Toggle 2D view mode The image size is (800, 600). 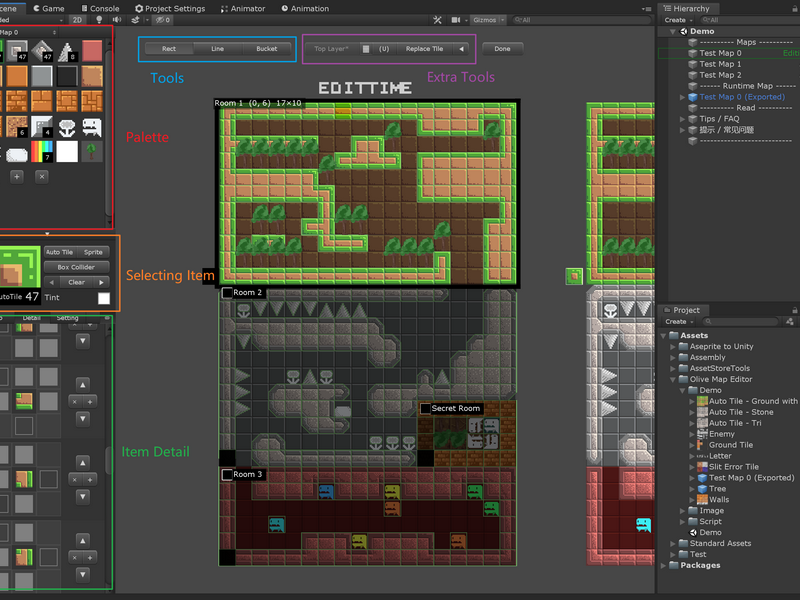pyautogui.click(x=77, y=20)
